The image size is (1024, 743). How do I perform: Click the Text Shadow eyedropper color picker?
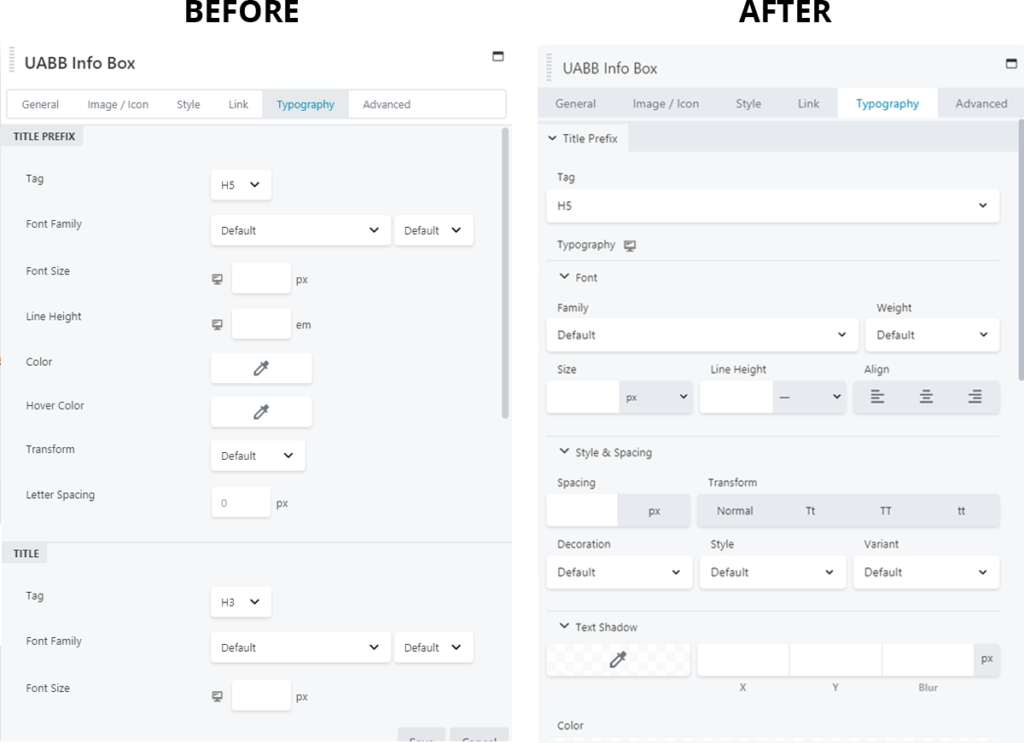pos(618,659)
